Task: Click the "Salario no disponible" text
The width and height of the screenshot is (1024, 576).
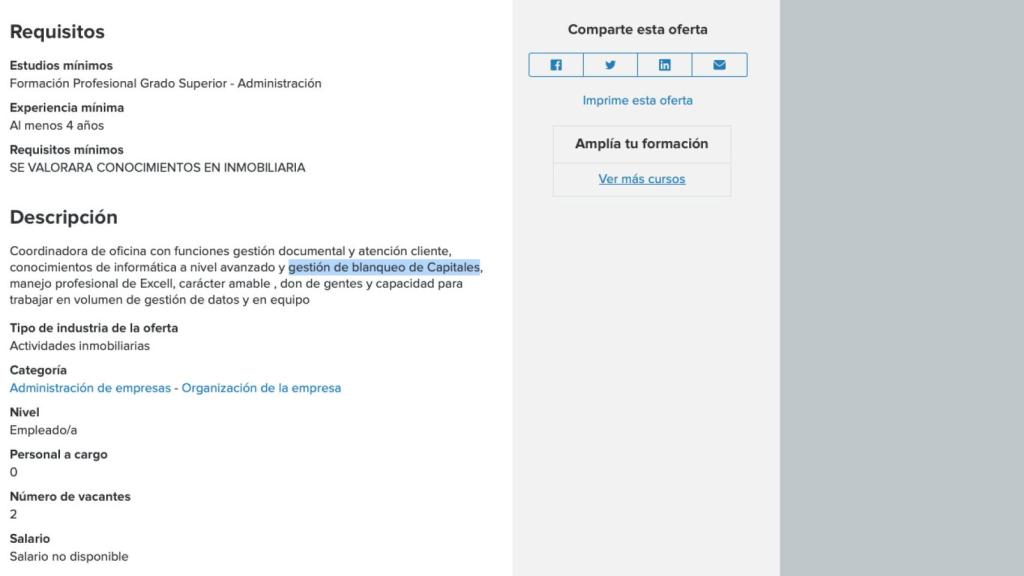Action: (68, 556)
